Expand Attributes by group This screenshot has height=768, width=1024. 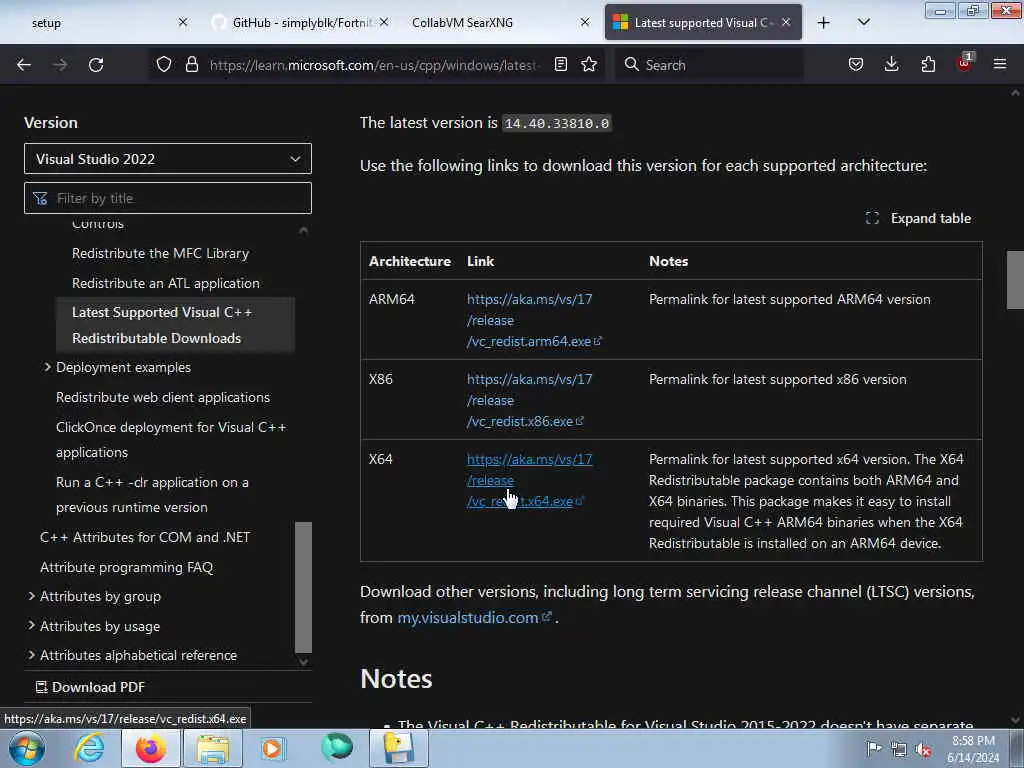[x=31, y=596]
